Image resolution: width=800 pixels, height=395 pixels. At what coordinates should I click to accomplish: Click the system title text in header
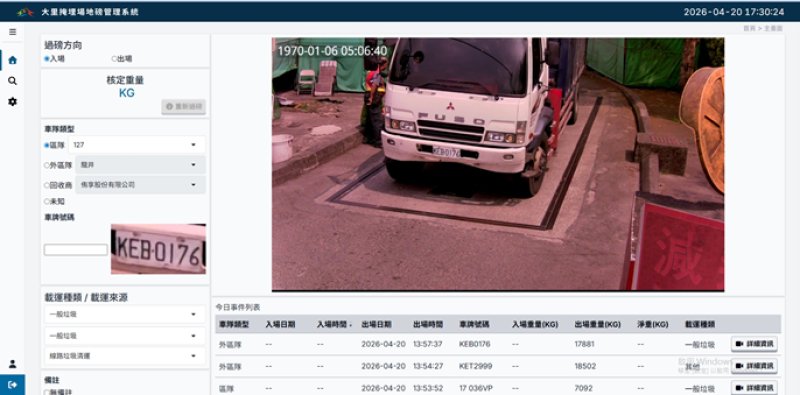coord(90,12)
